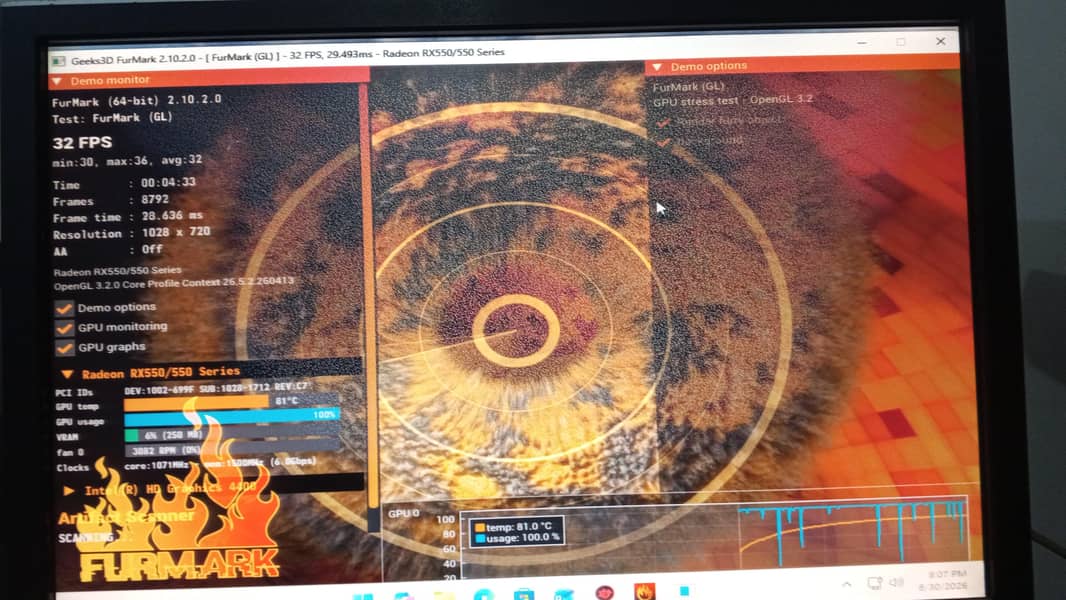Maximize the FurMark window

901,42
